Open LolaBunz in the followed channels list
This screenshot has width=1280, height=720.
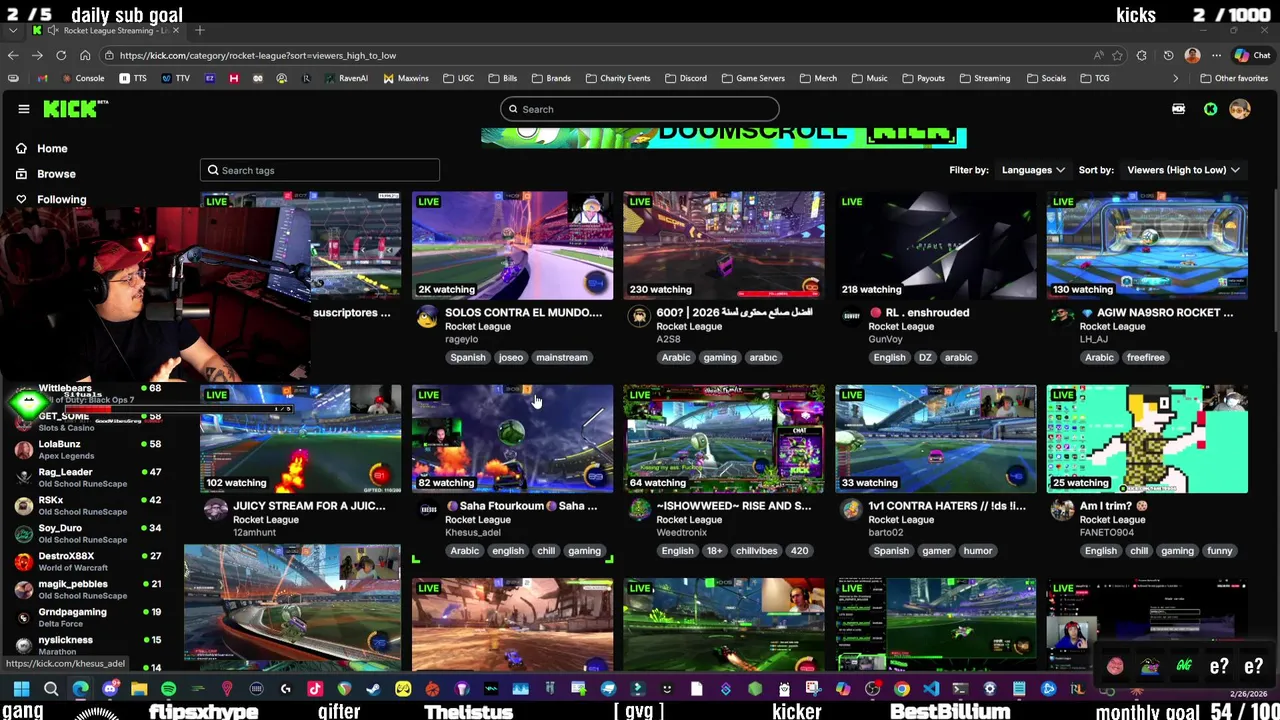click(x=88, y=450)
